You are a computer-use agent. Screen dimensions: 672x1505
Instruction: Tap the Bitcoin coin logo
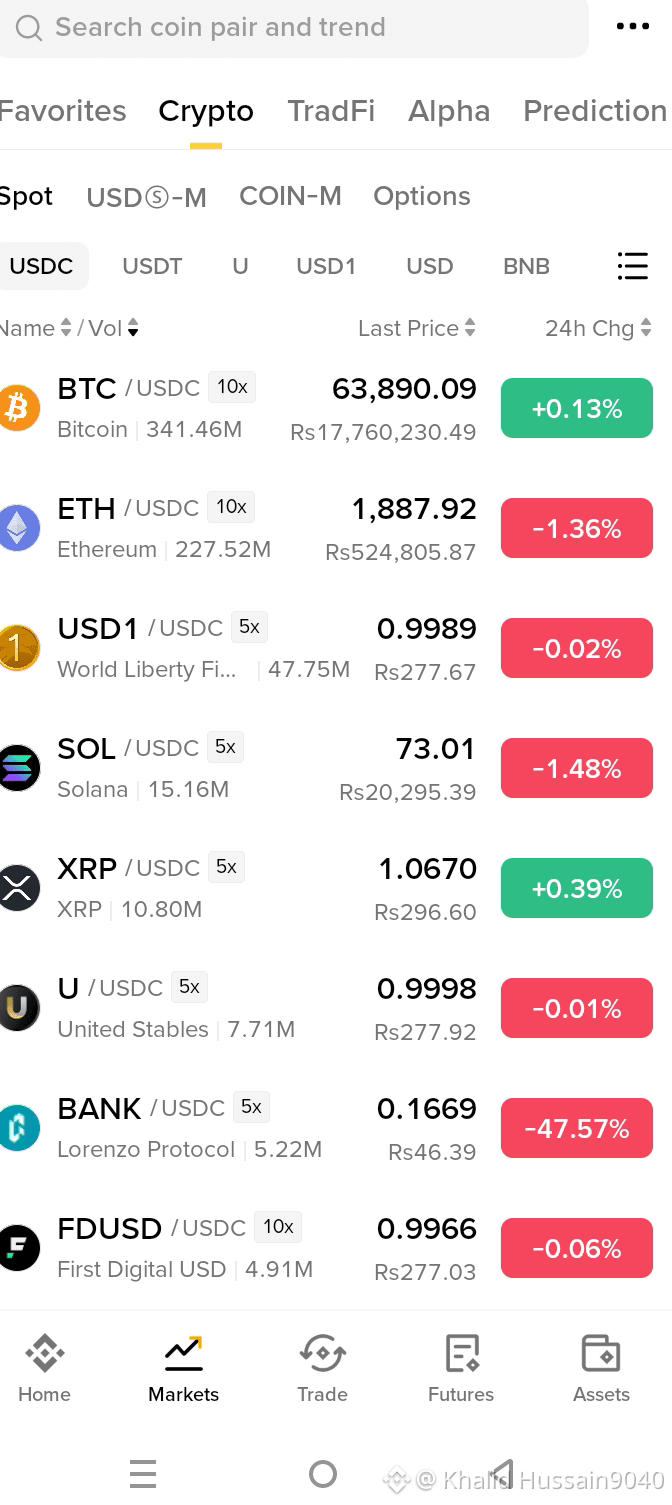(18, 408)
